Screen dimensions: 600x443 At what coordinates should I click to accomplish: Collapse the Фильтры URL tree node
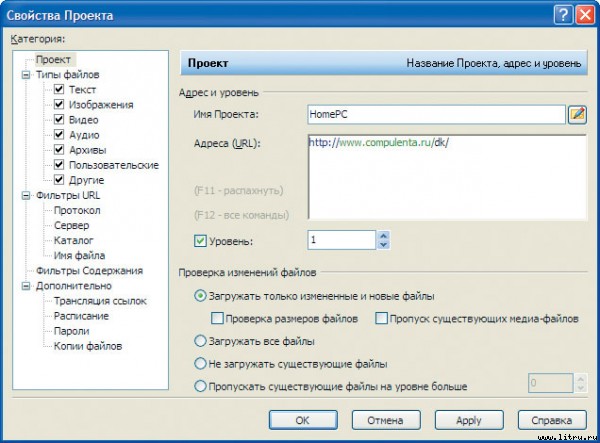click(x=26, y=195)
